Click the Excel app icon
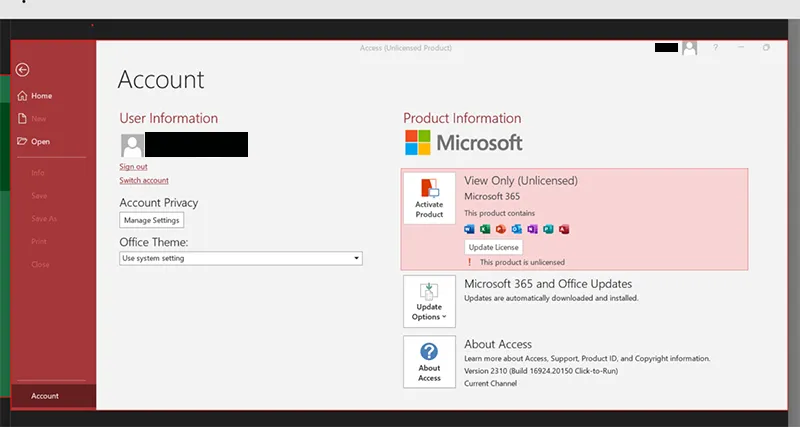 (x=485, y=229)
